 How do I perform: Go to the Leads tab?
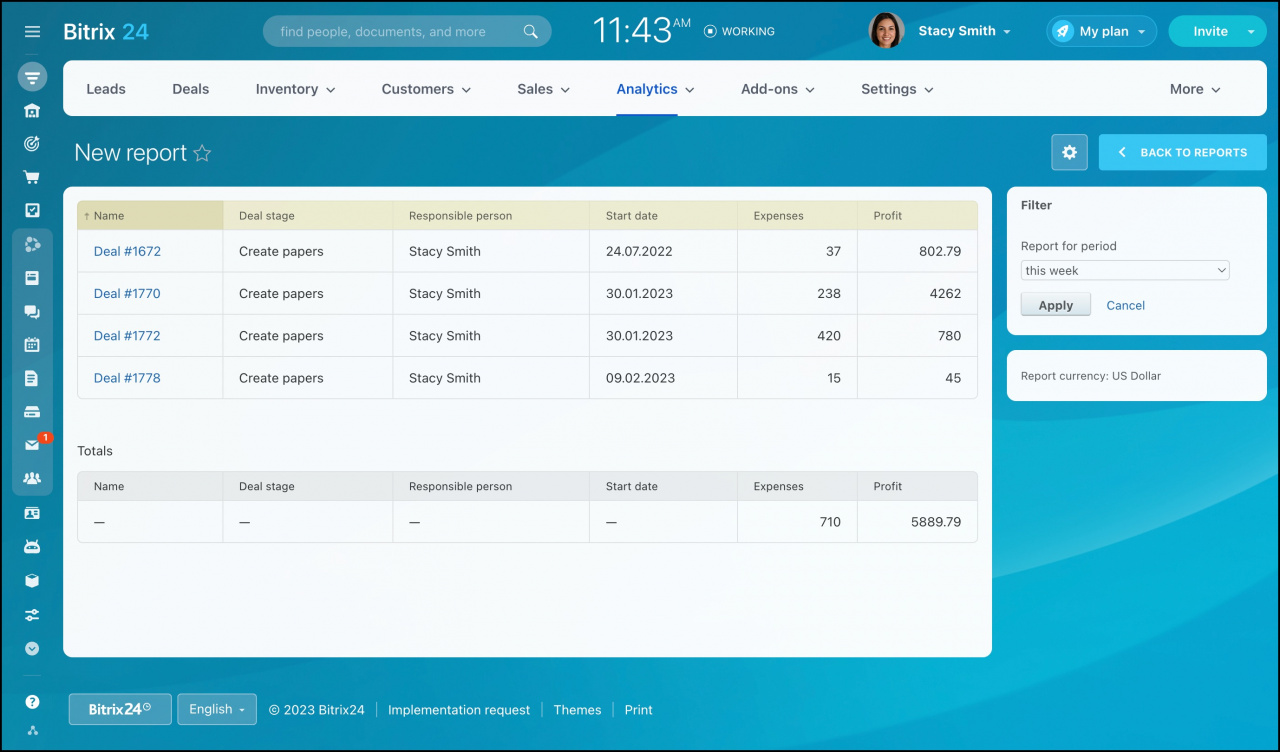pos(106,89)
